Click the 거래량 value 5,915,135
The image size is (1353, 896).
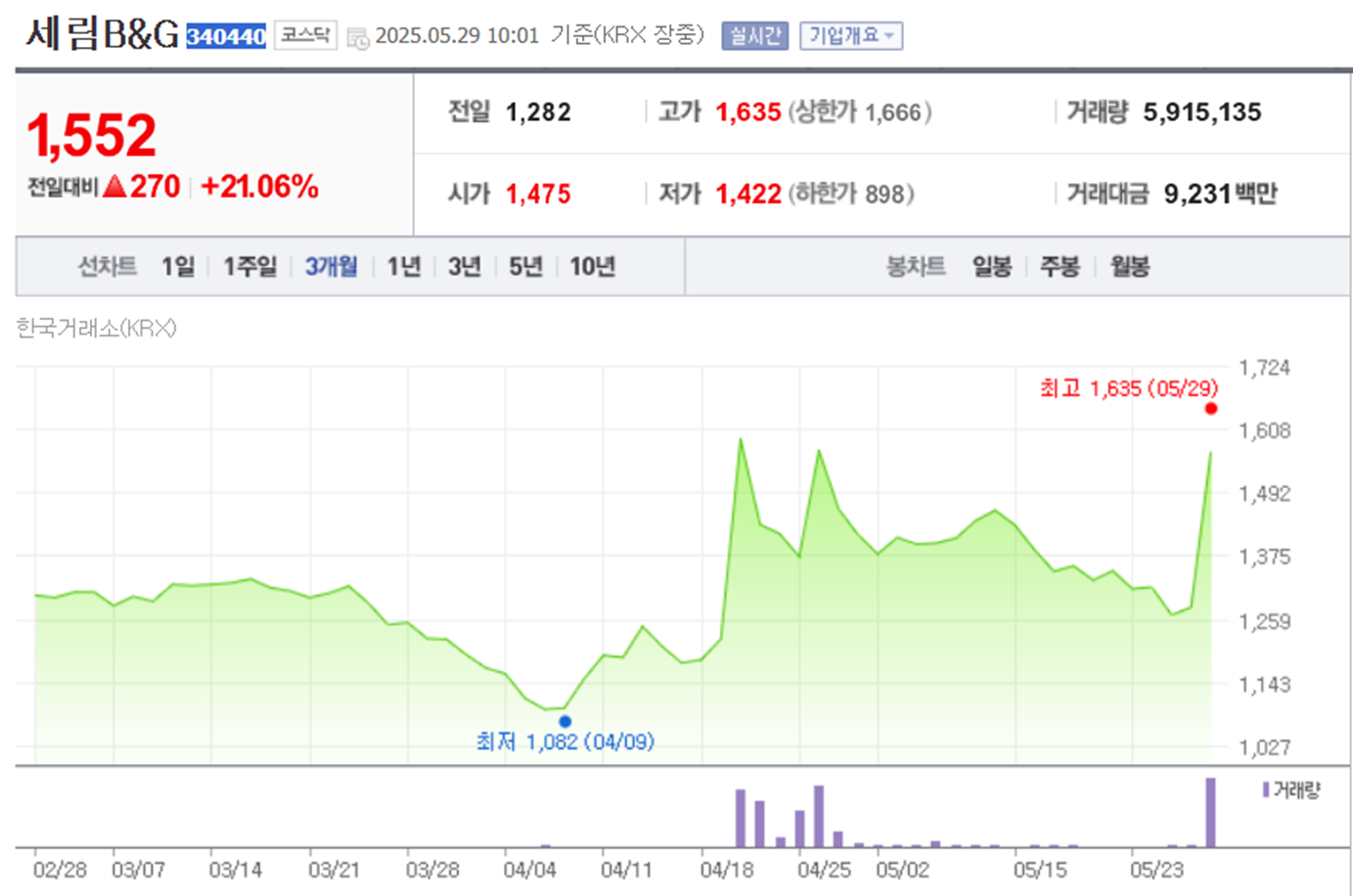click(x=1202, y=112)
